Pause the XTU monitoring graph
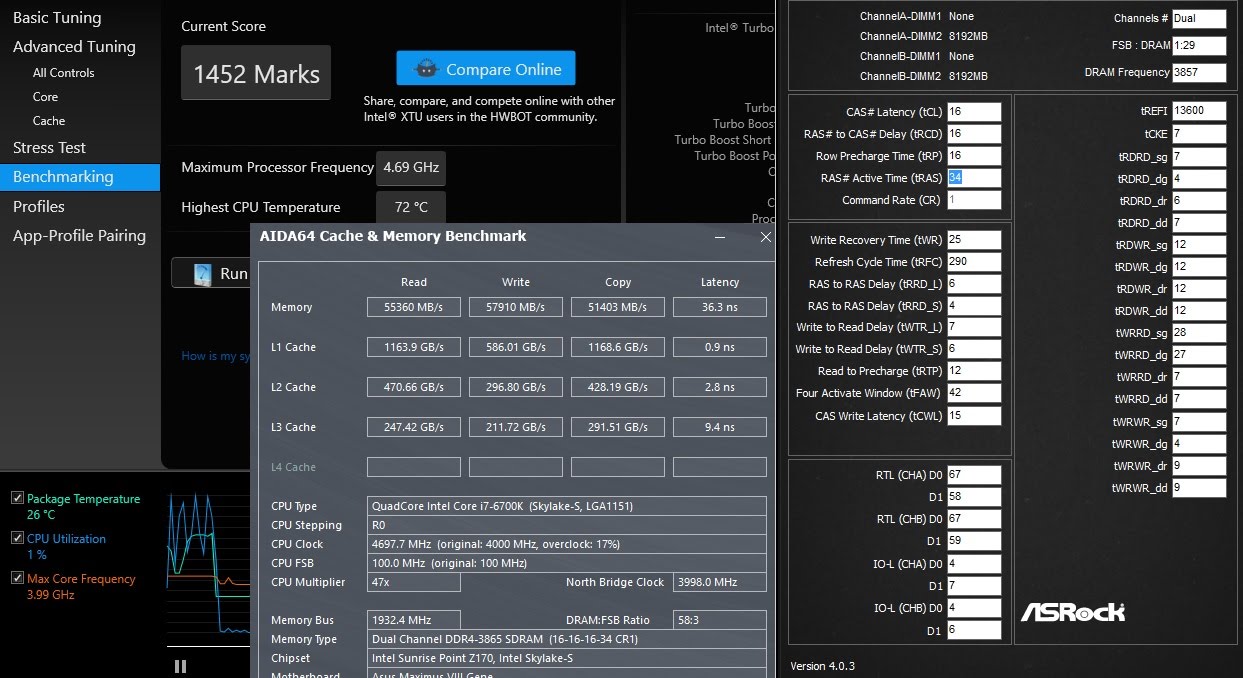Image resolution: width=1243 pixels, height=678 pixels. 180,666
